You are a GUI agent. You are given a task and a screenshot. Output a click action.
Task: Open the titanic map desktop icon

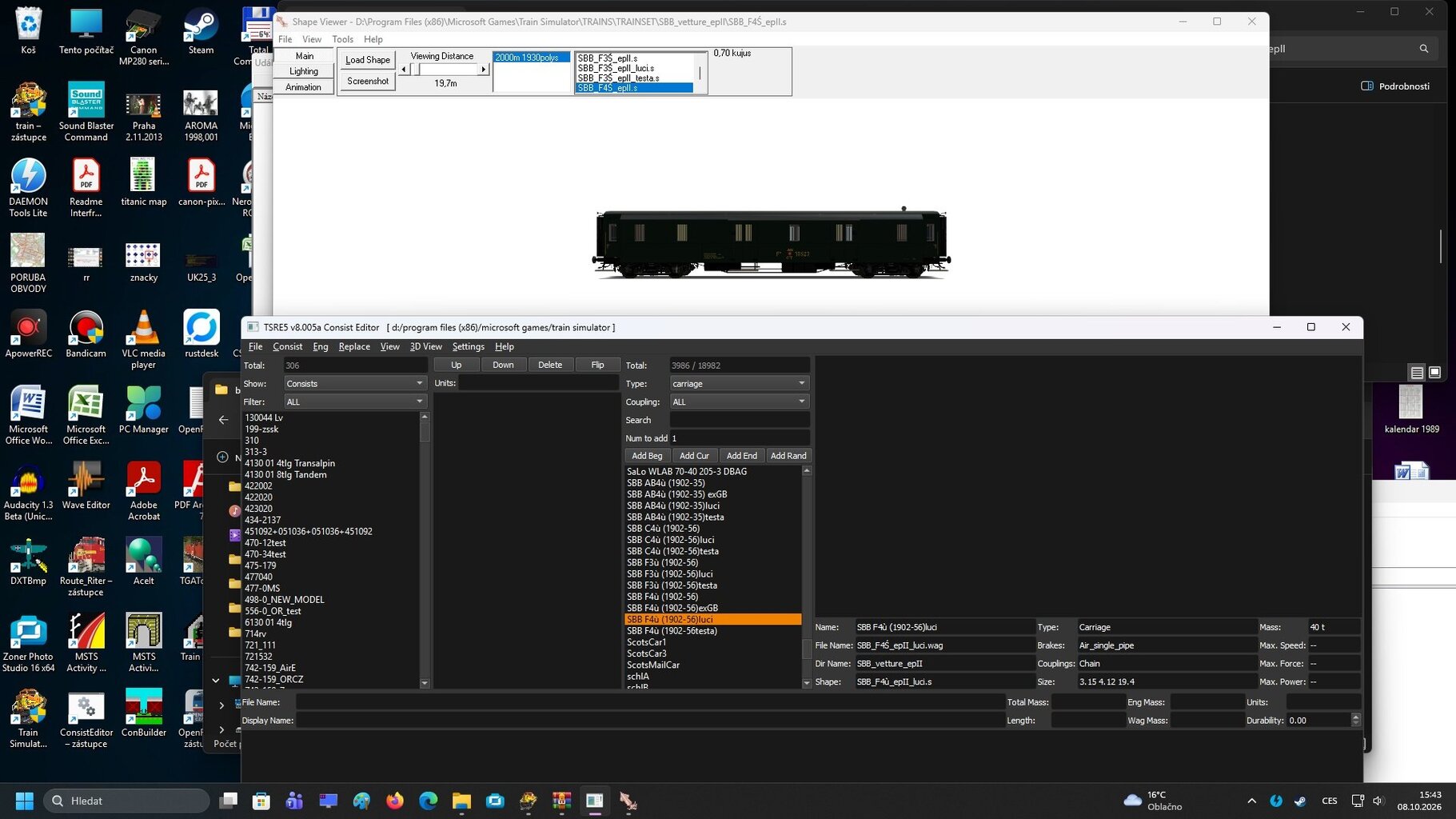143,182
